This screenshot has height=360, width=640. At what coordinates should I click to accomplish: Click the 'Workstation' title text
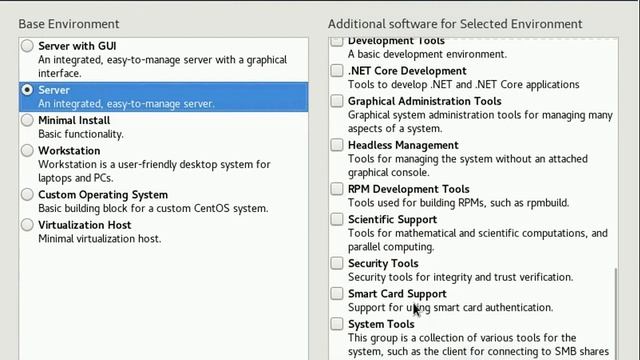tap(69, 151)
